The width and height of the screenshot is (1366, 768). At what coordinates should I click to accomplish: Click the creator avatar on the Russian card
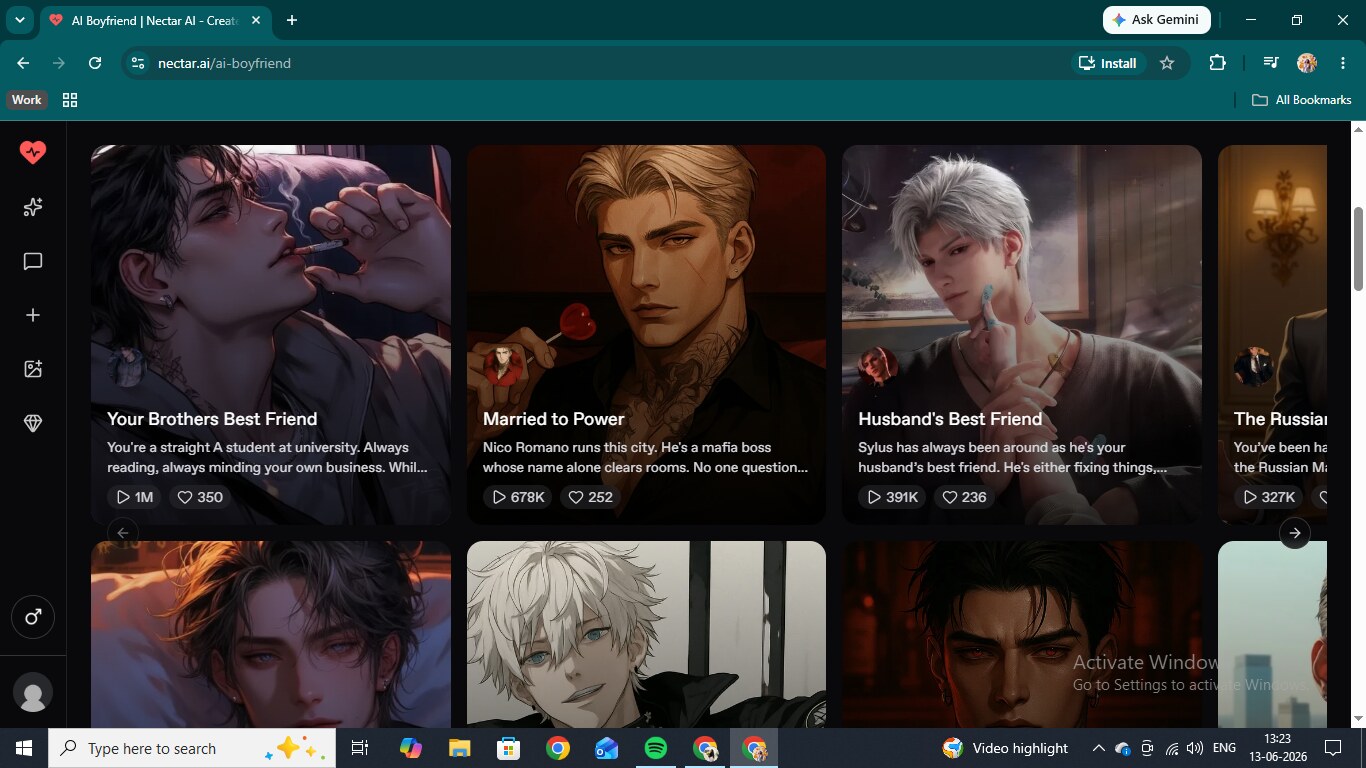point(1254,367)
